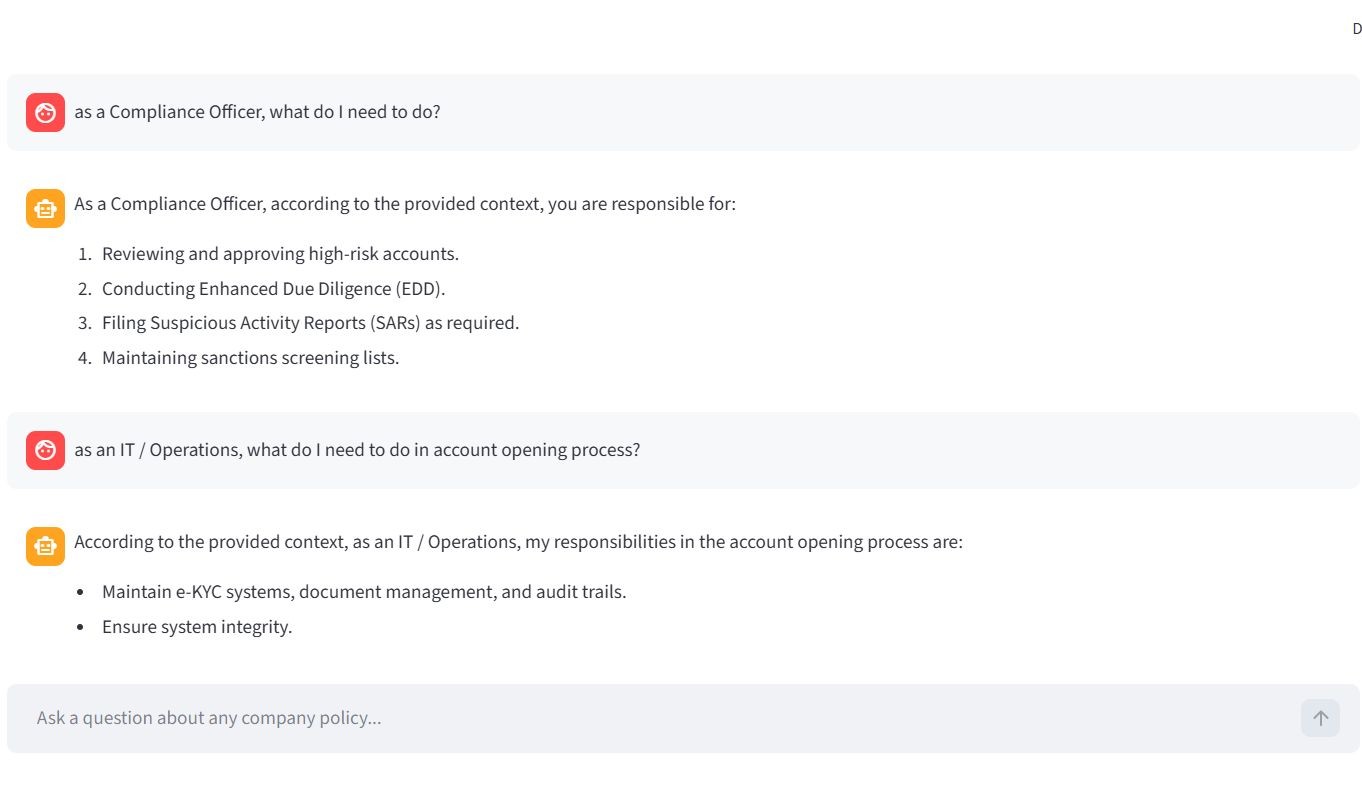Click inside the 'Ask a question about any company policy' field
Viewport: 1362px width, 811px height.
(x=400, y=717)
